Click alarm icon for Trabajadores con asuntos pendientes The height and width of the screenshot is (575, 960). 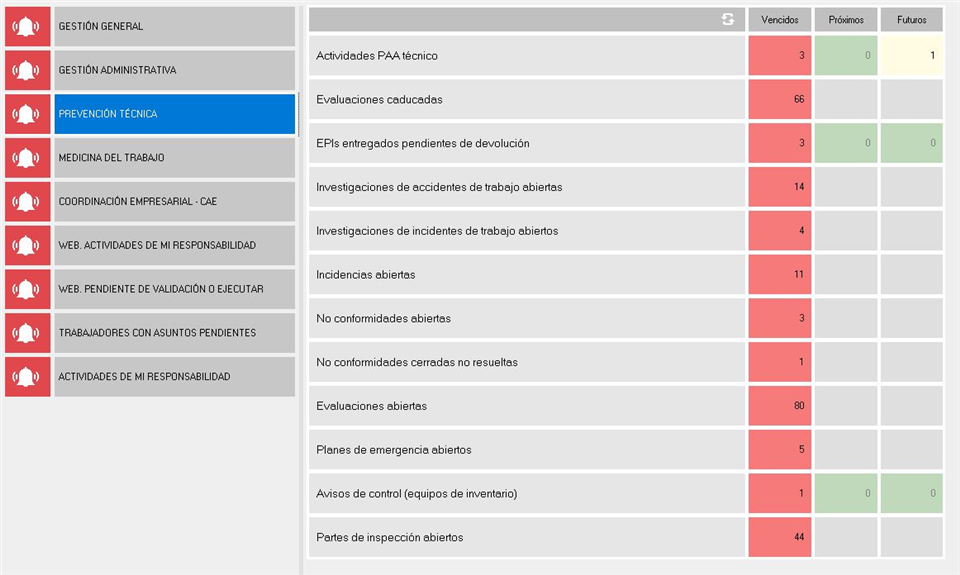tap(27, 333)
